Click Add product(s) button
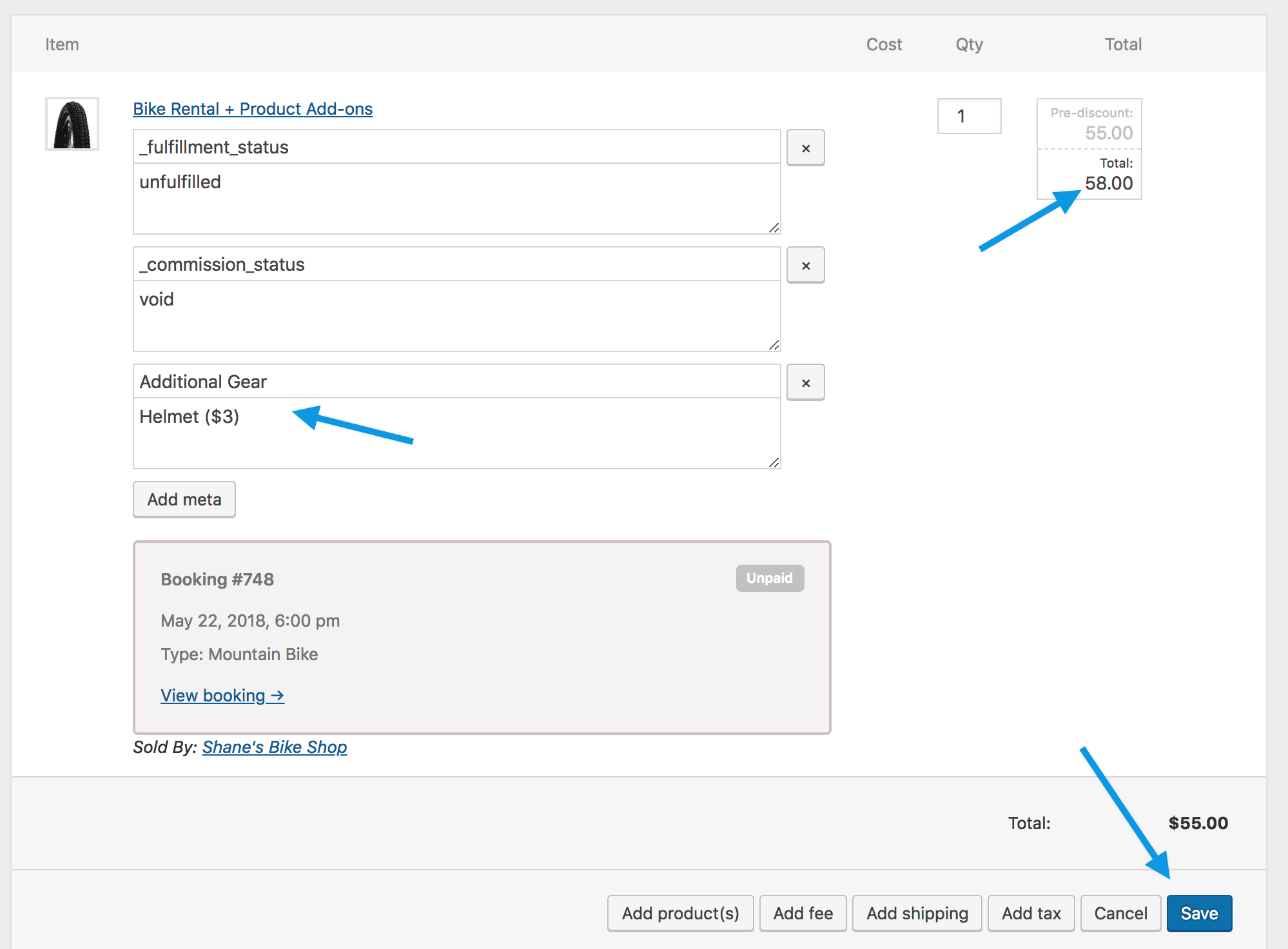 680,913
